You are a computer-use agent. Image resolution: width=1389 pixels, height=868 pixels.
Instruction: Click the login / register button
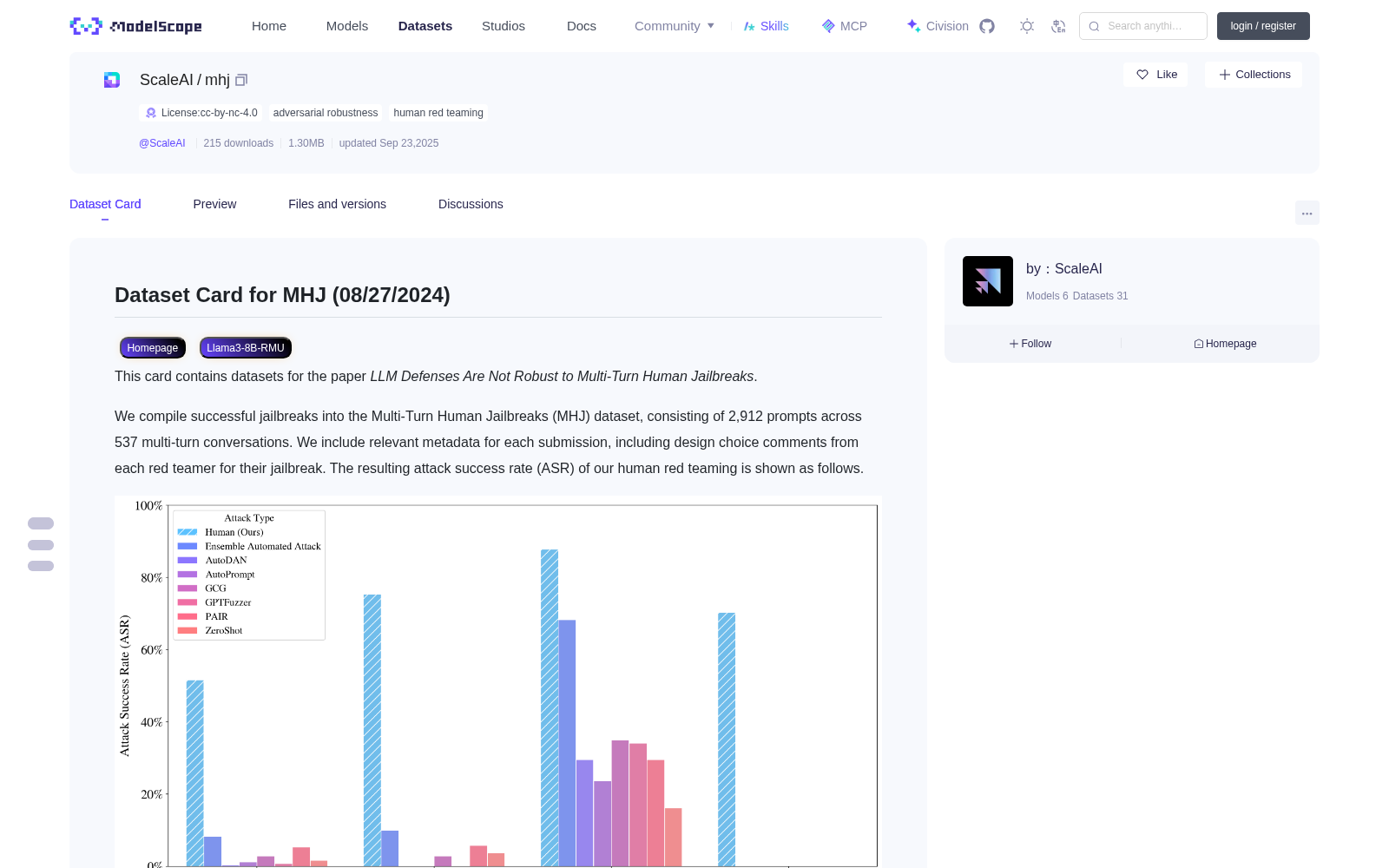pyautogui.click(x=1263, y=26)
